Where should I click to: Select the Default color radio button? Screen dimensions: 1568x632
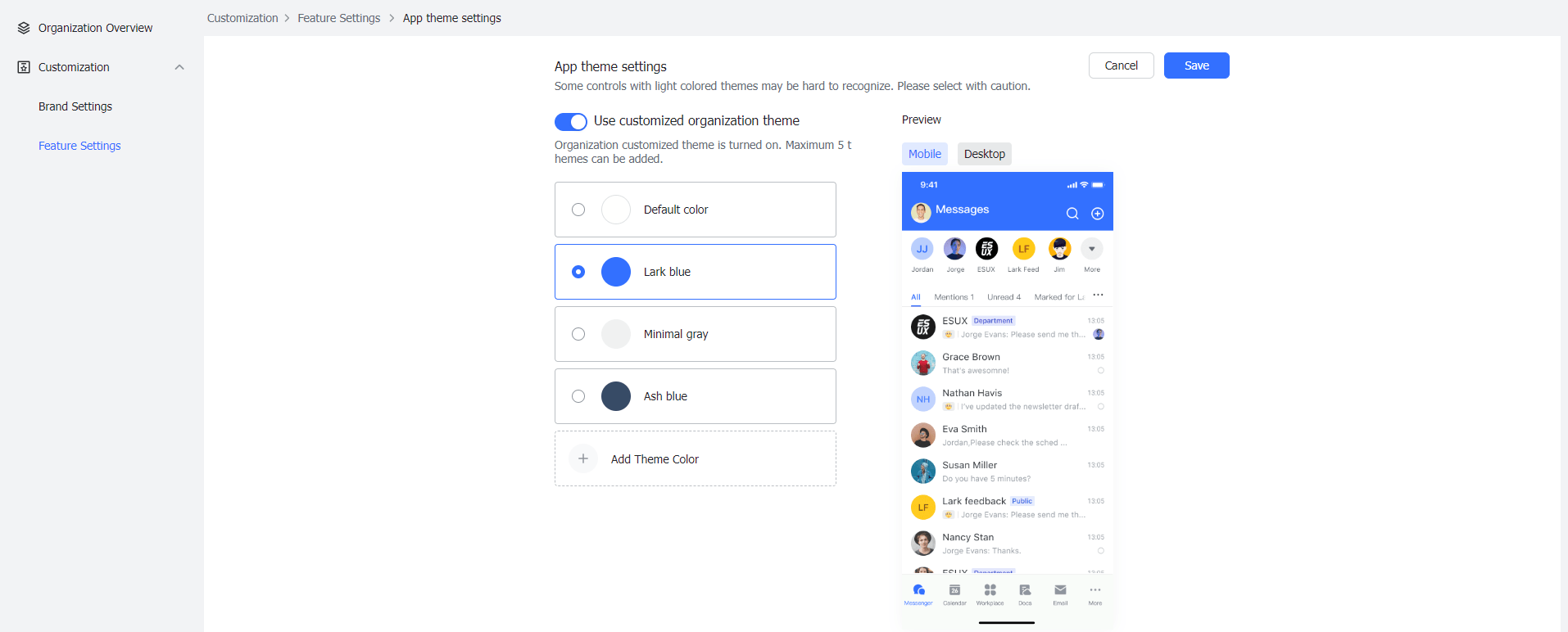point(578,210)
